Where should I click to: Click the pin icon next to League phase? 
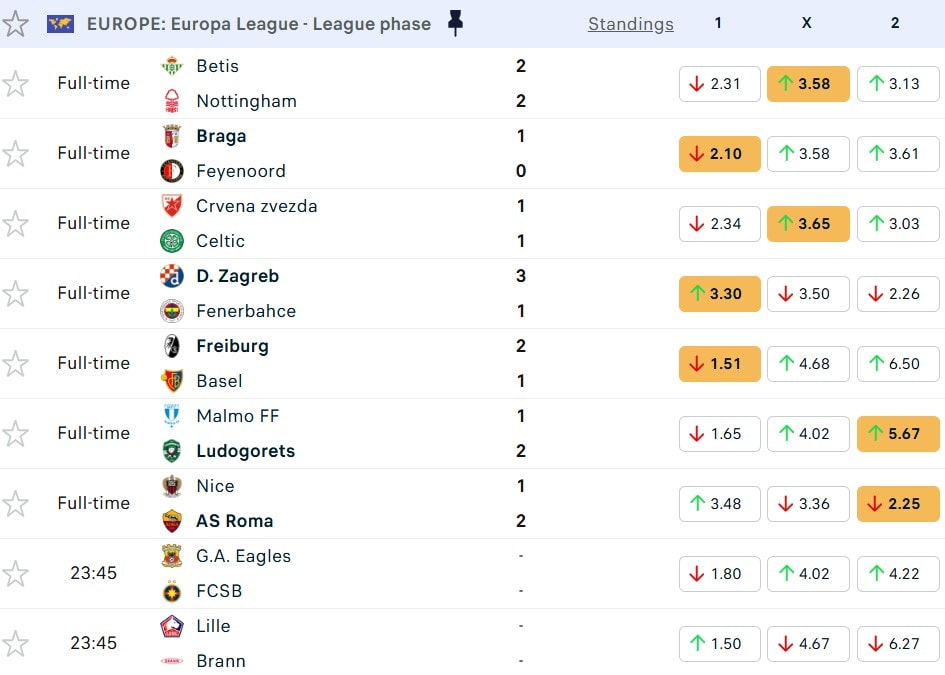[x=455, y=23]
